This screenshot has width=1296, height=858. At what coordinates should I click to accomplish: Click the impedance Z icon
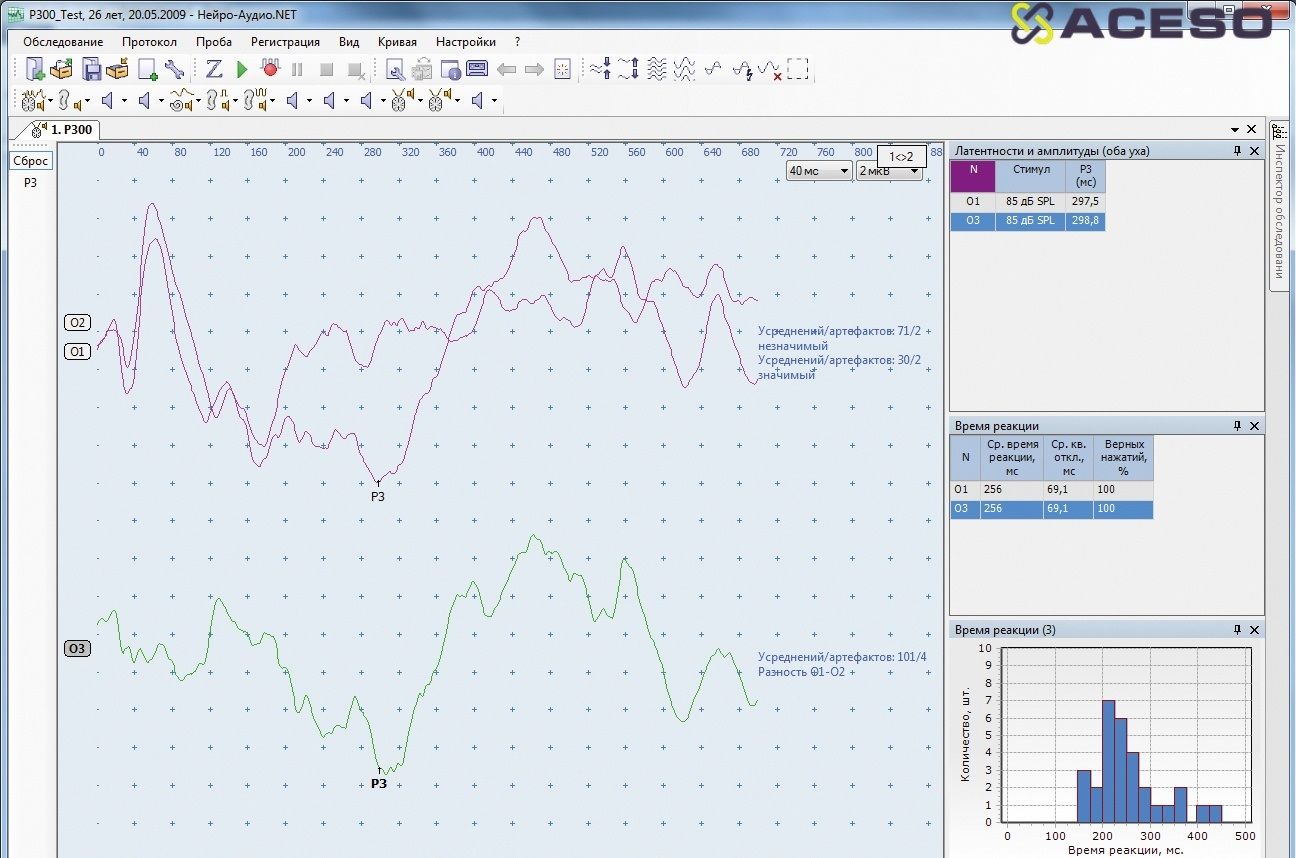214,69
